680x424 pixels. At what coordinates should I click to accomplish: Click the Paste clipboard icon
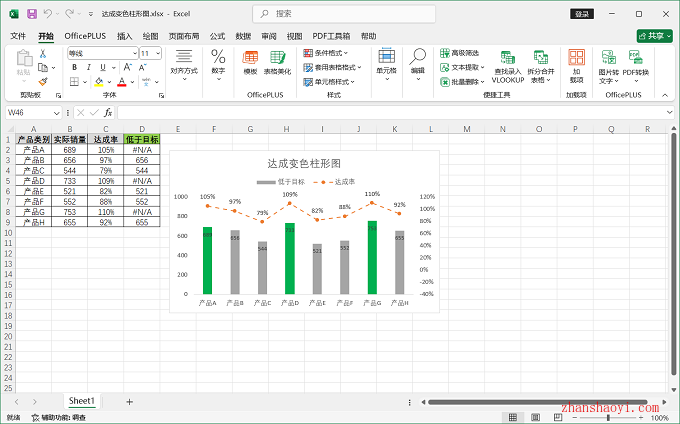point(23,59)
